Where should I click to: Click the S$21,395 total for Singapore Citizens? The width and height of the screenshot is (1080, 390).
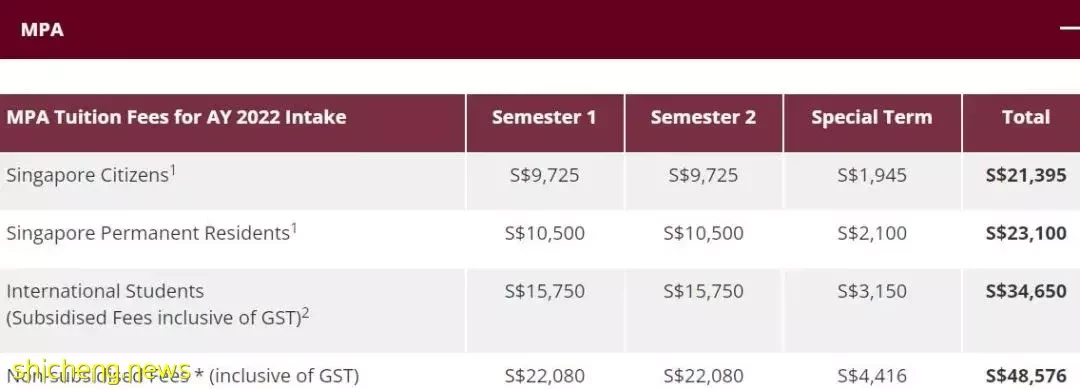click(1026, 175)
